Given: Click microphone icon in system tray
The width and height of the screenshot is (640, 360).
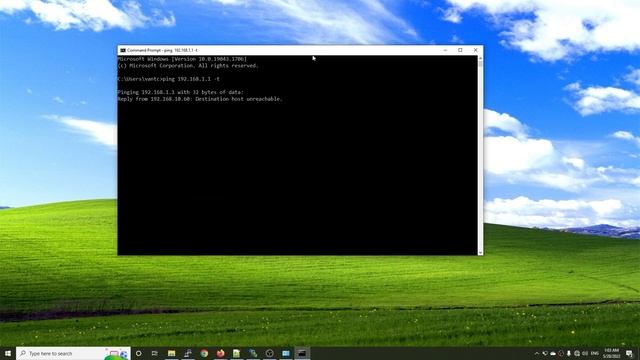Looking at the screenshot, I should [569, 353].
